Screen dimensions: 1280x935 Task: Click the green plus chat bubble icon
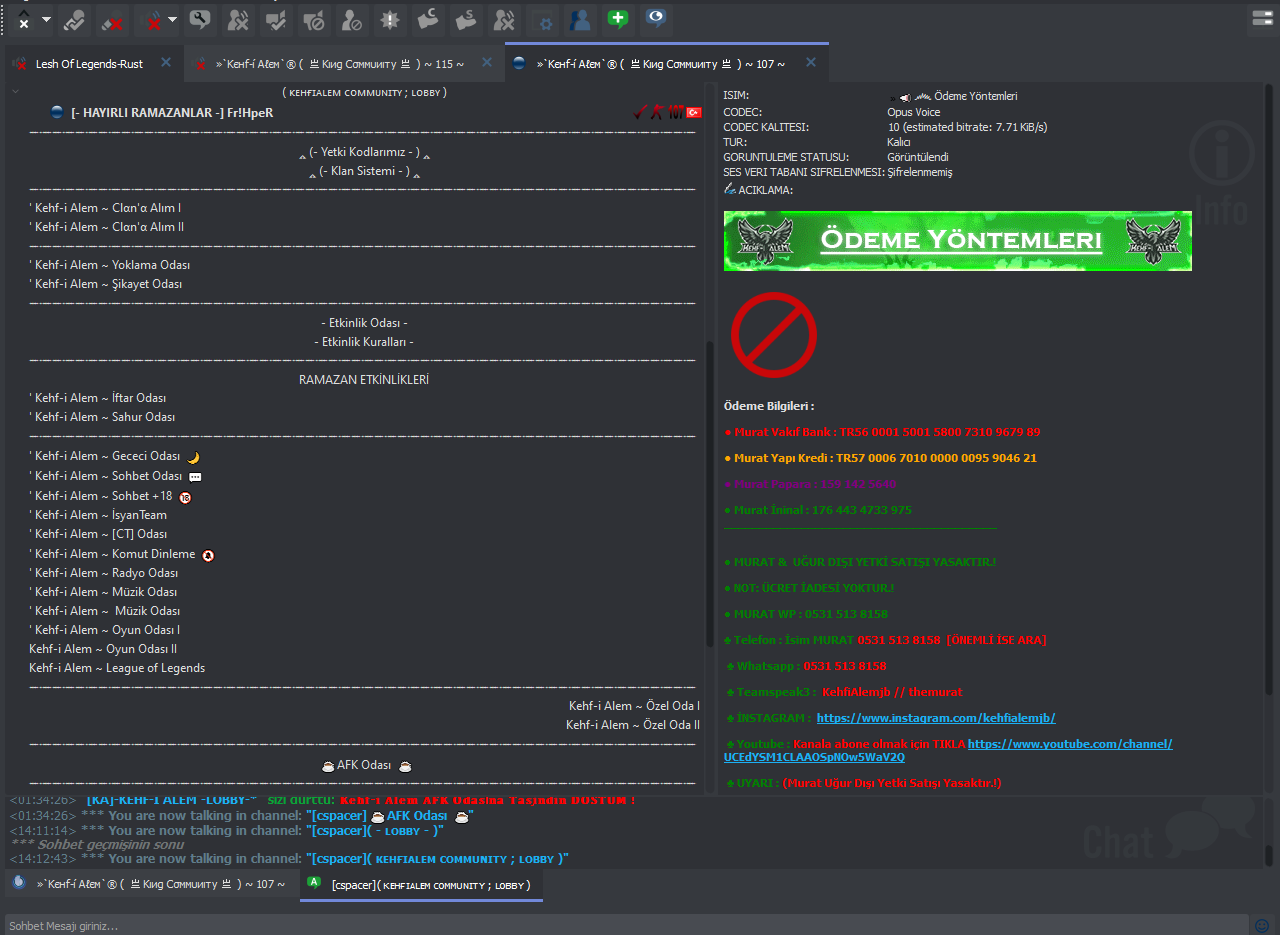click(x=618, y=19)
